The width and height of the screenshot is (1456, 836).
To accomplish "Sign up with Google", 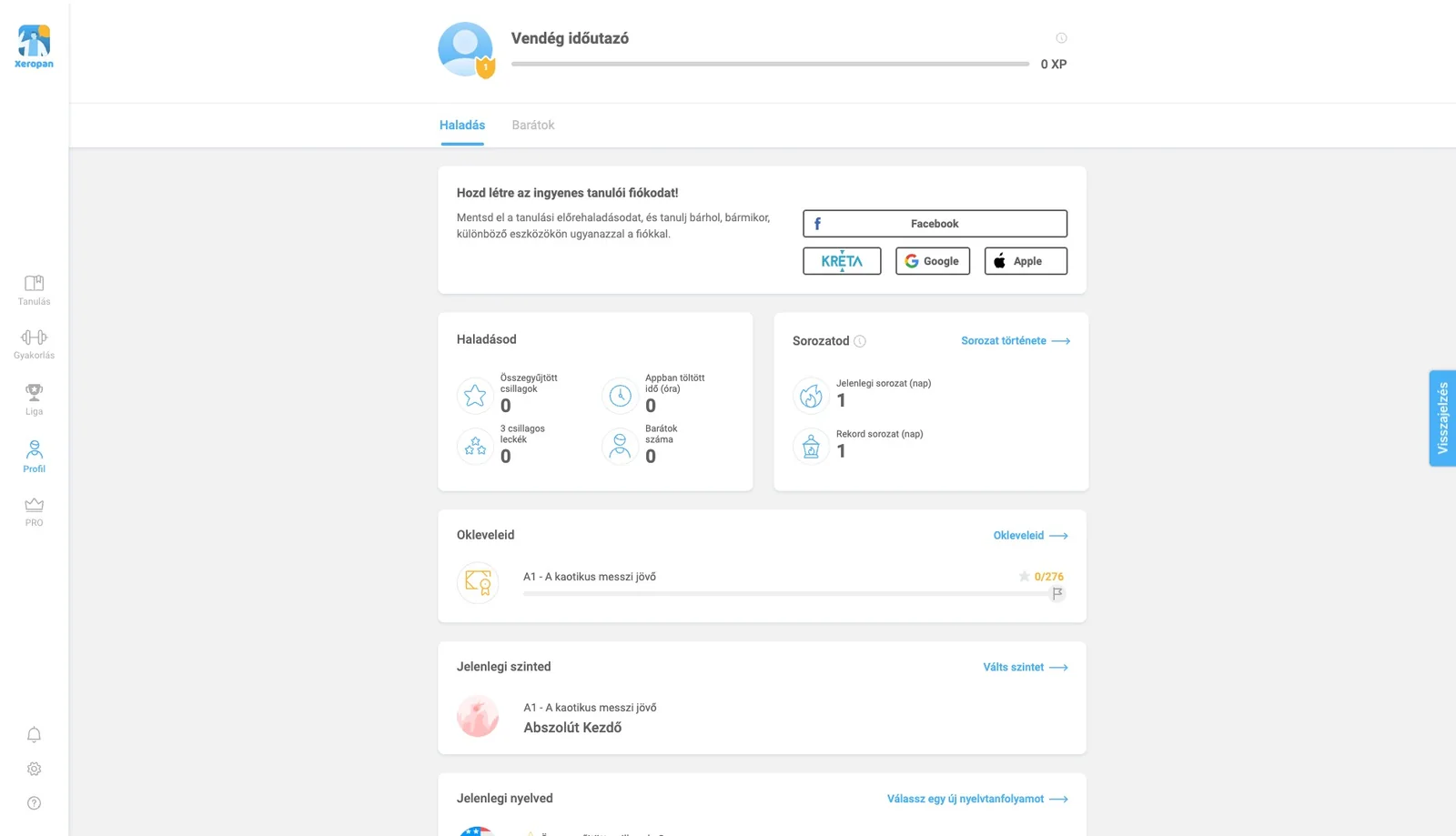I will click(933, 261).
